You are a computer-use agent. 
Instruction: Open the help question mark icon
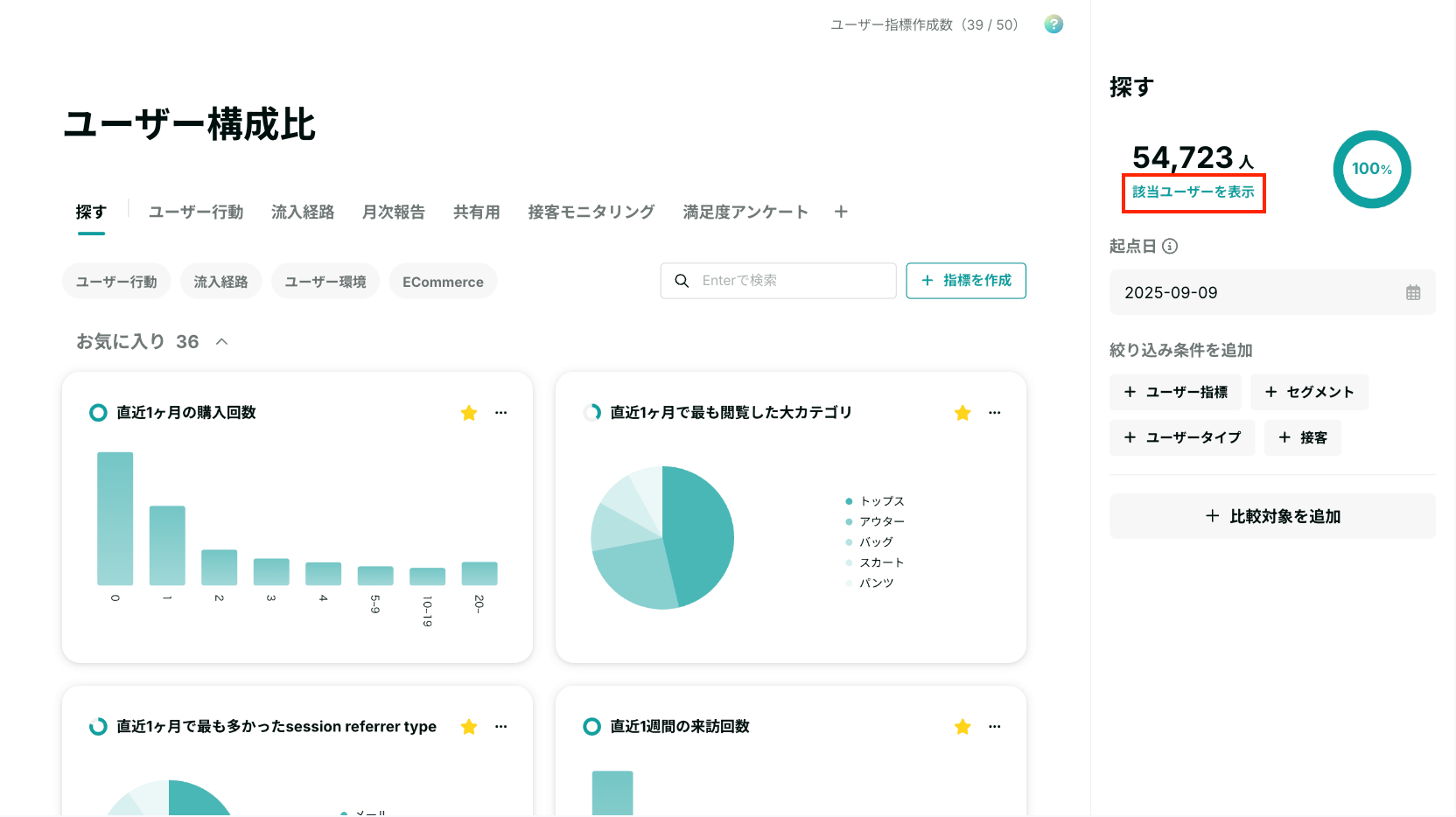point(1053,24)
